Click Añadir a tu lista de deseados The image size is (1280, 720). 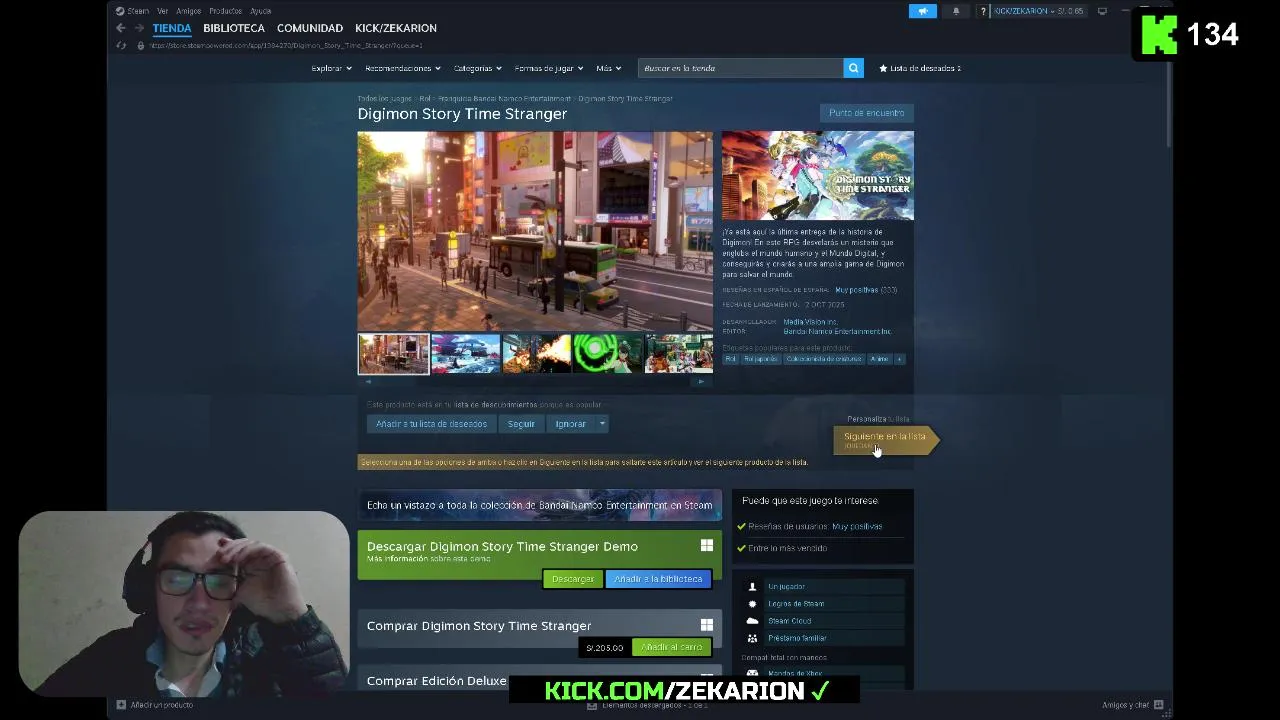pos(431,424)
